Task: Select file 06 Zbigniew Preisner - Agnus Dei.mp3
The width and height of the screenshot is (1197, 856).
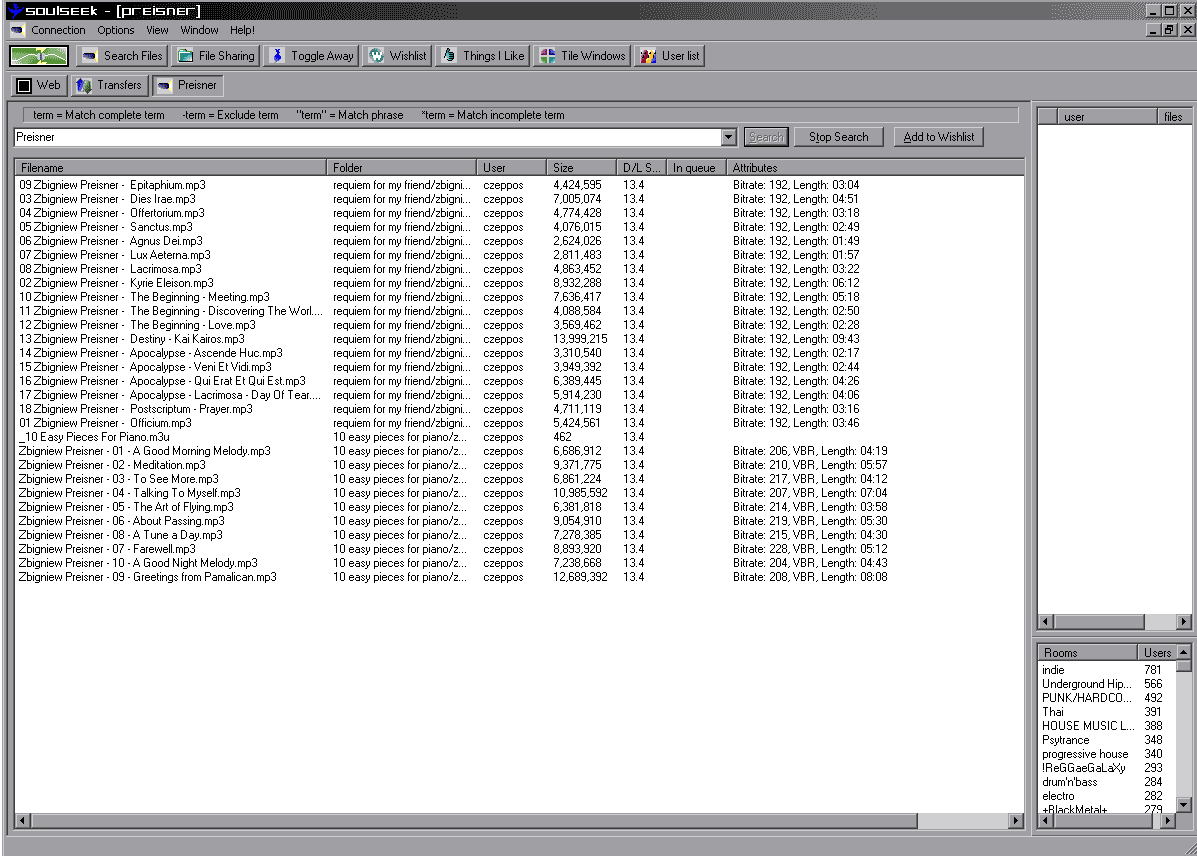Action: click(111, 241)
